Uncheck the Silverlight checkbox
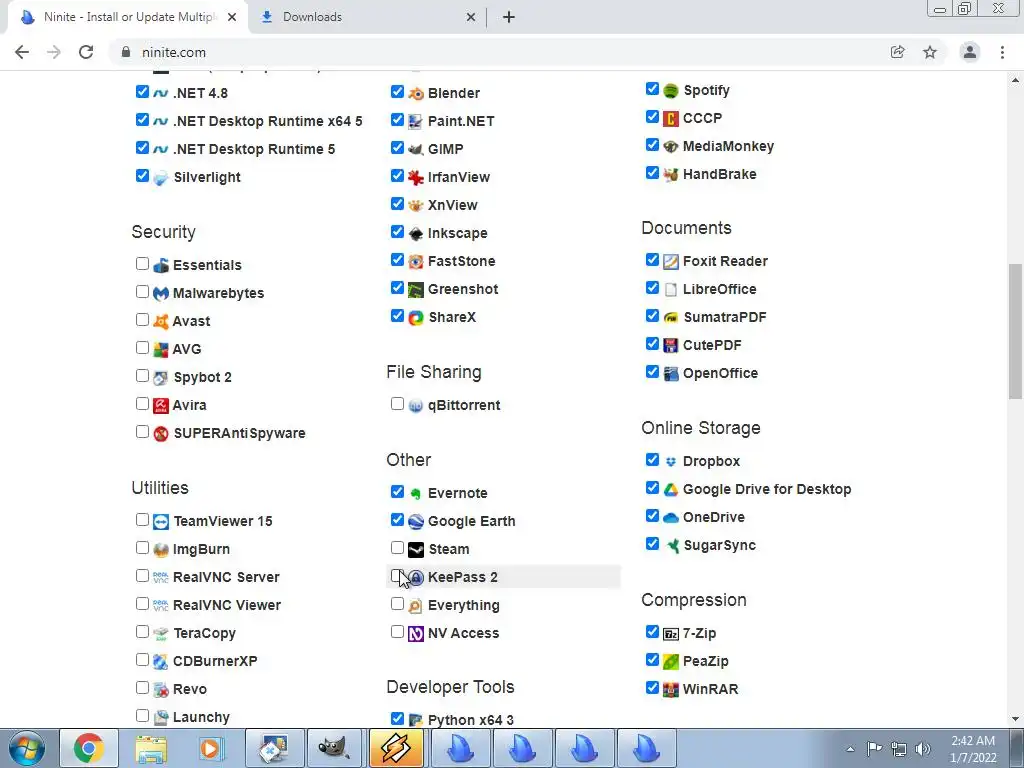 142,176
